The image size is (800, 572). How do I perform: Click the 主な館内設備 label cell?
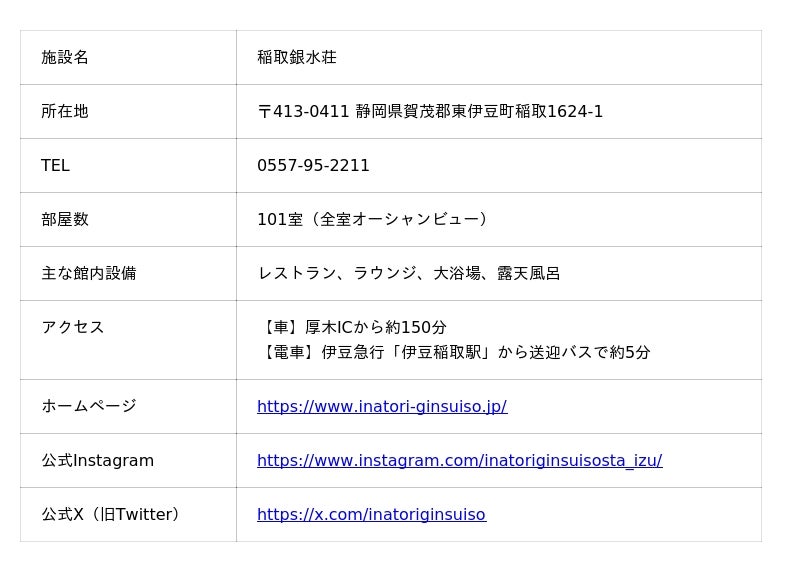(128, 274)
